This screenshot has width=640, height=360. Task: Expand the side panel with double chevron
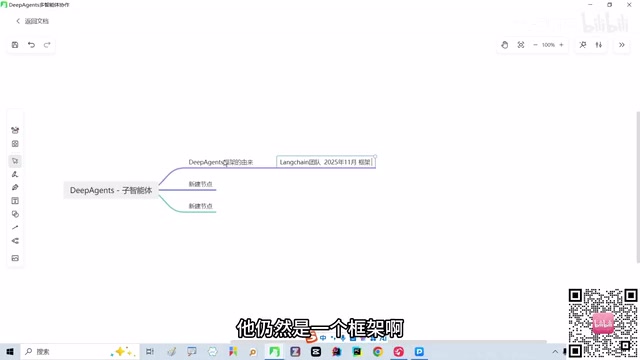(622, 45)
